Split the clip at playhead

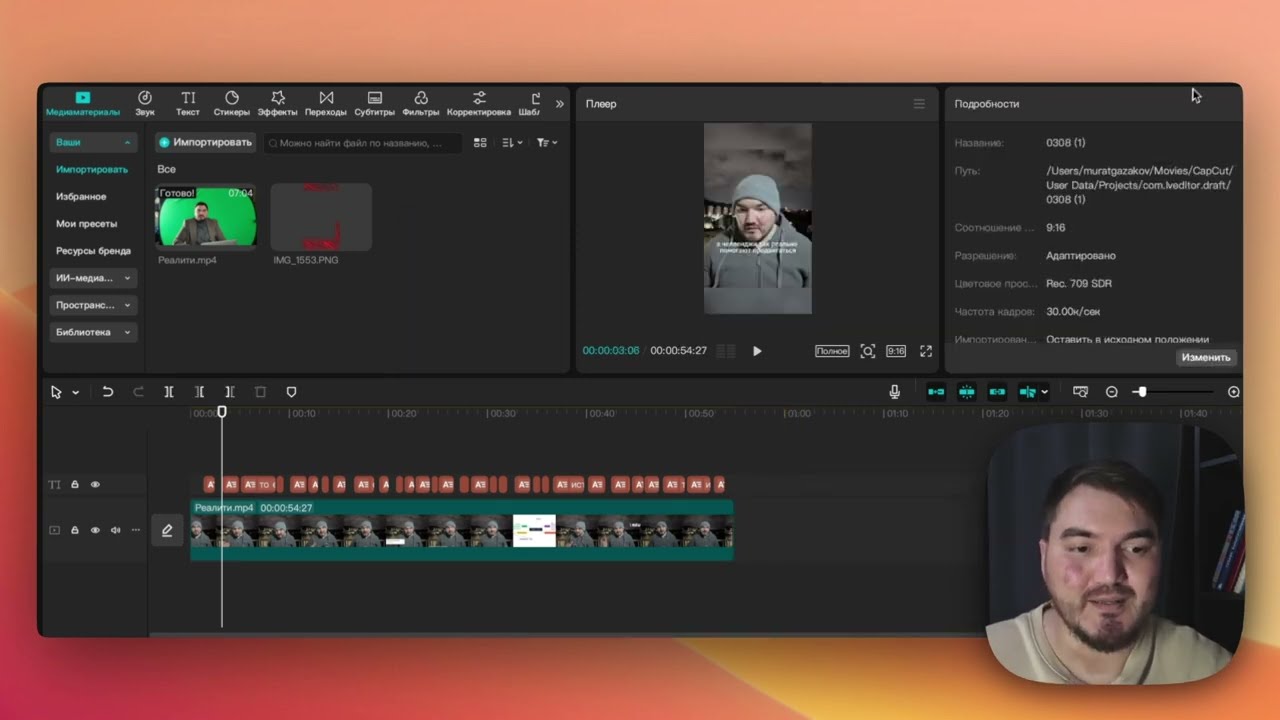pyautogui.click(x=169, y=392)
